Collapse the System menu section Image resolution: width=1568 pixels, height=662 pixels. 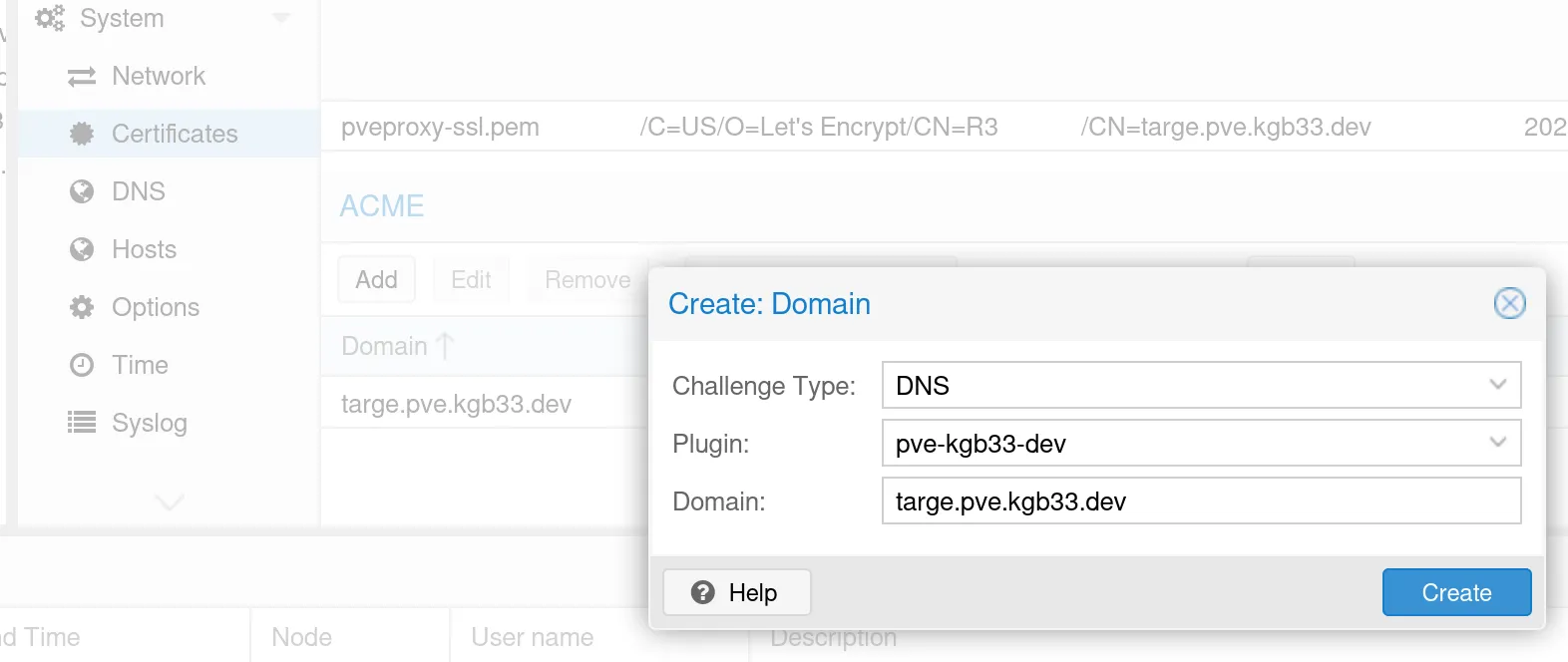pyautogui.click(x=281, y=18)
